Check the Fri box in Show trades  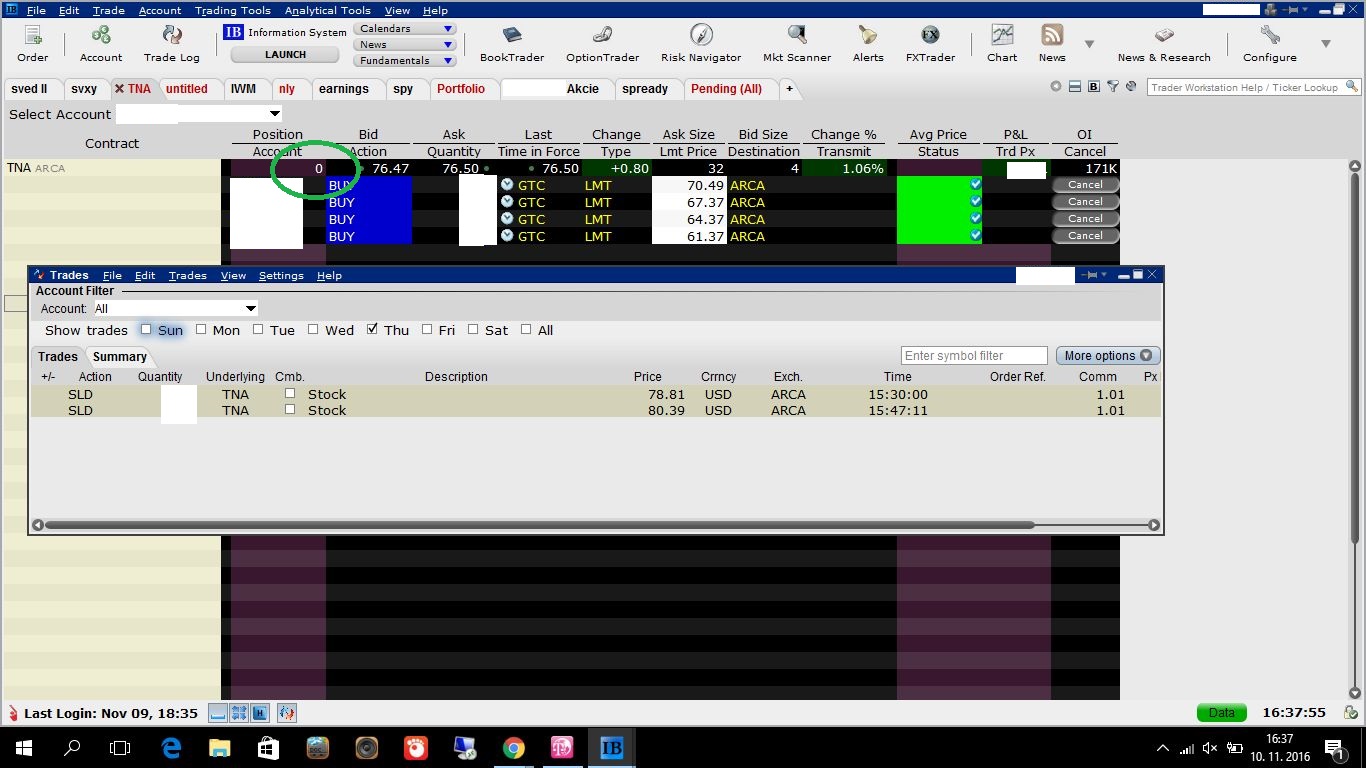click(x=428, y=329)
